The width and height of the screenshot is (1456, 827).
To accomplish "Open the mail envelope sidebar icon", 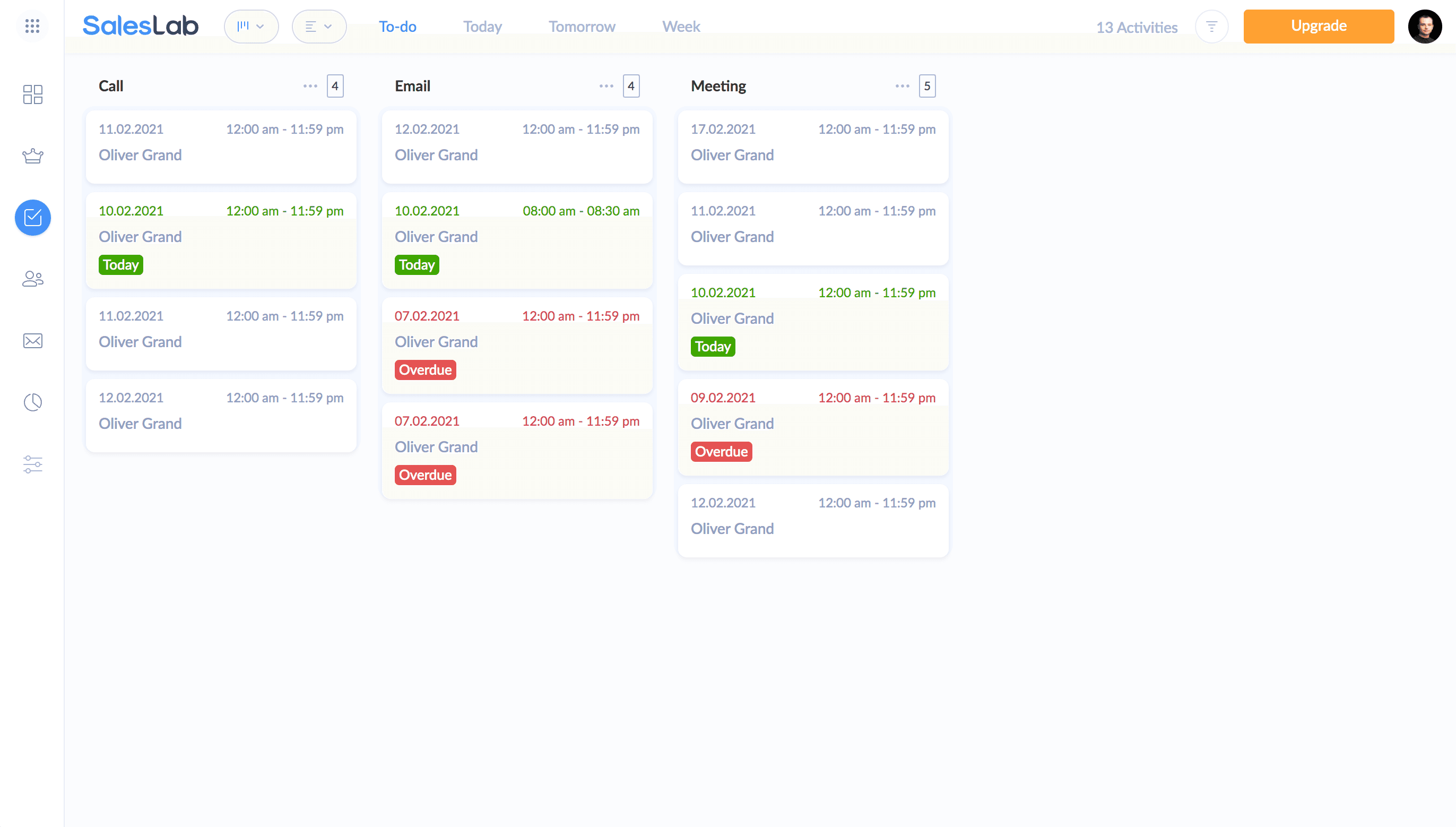I will click(32, 340).
